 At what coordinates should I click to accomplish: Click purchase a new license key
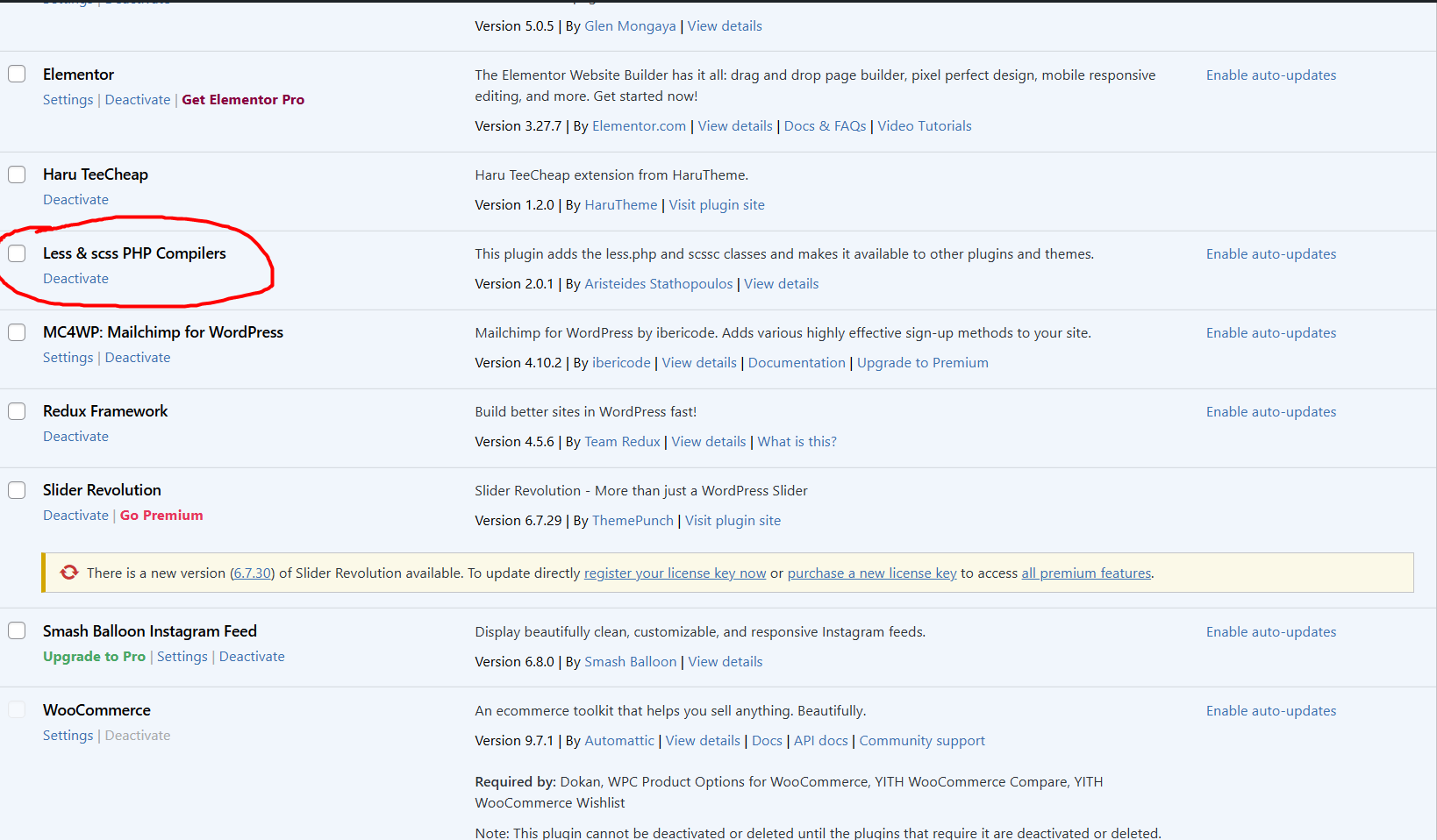coord(872,573)
